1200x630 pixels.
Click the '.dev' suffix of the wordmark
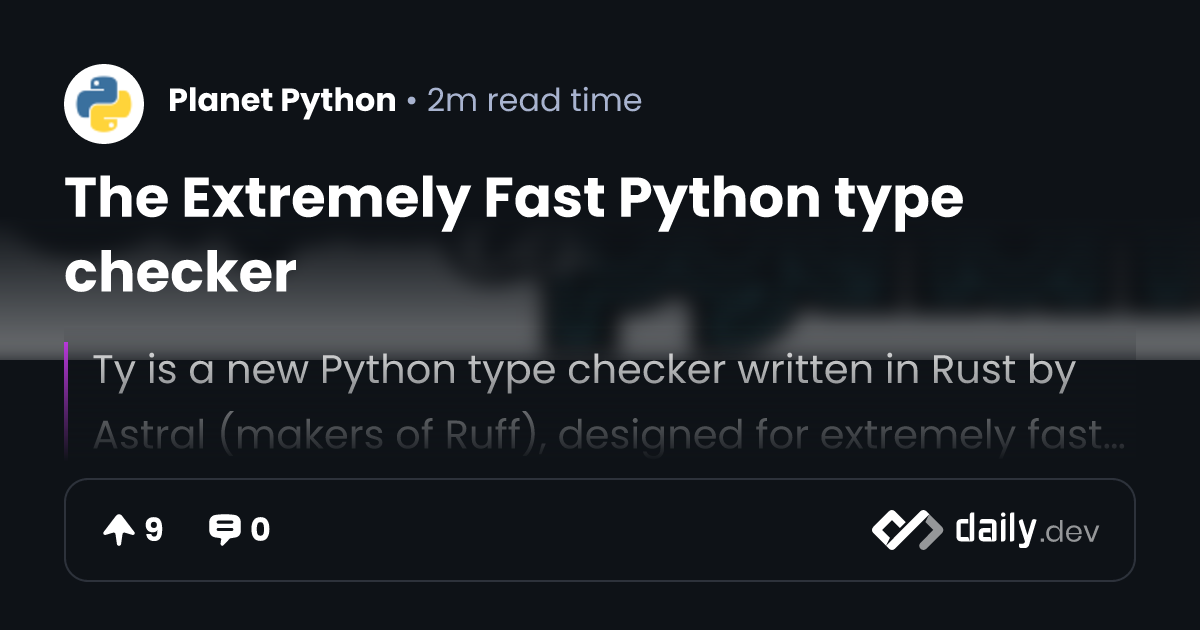click(1070, 533)
